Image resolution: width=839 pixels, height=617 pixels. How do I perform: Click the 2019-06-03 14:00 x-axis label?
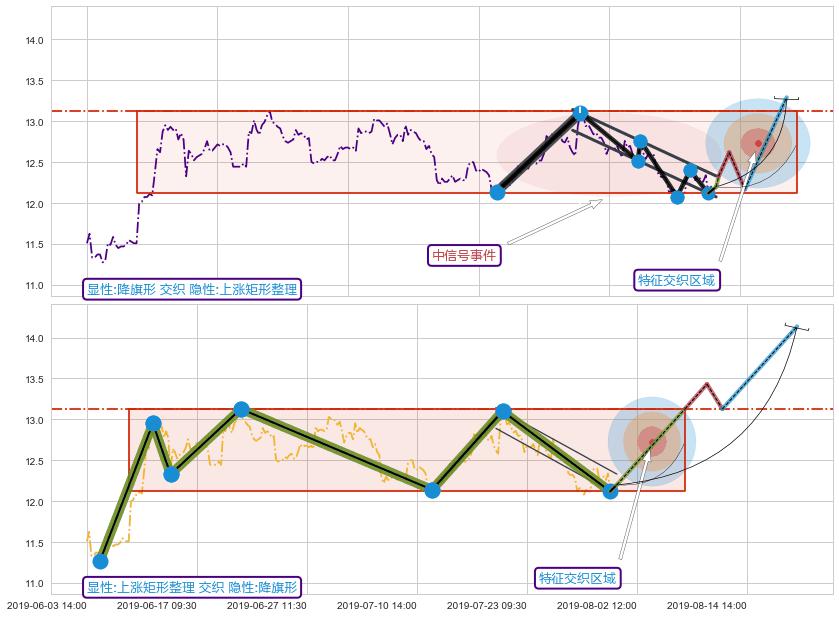[46, 606]
